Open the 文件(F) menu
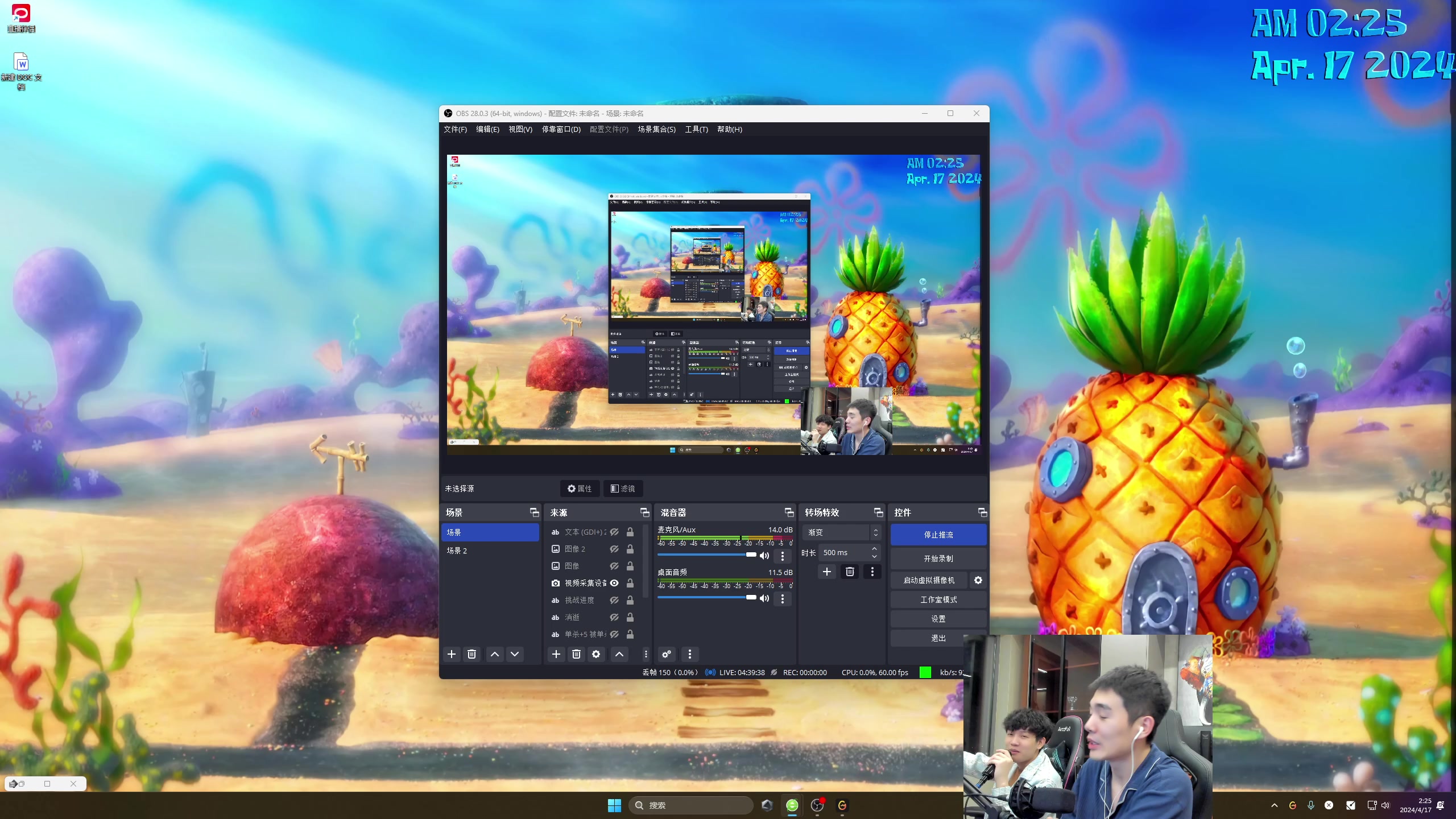 [x=455, y=129]
